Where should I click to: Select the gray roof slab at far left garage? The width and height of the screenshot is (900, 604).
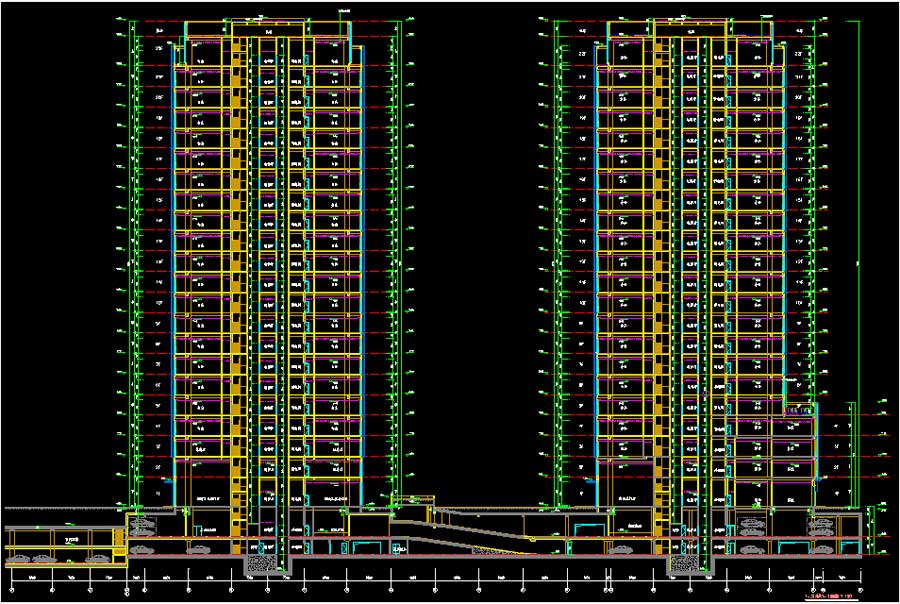(x=60, y=527)
